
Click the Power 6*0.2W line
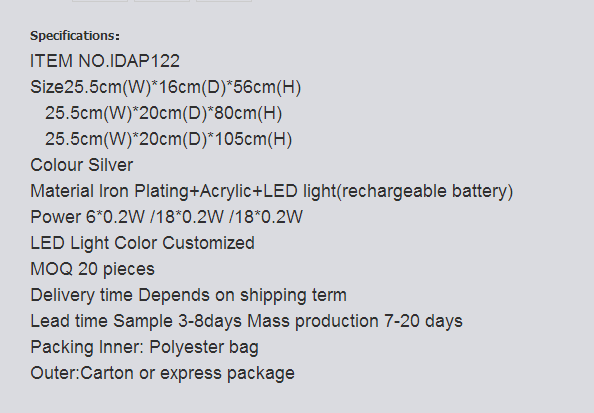point(166,217)
